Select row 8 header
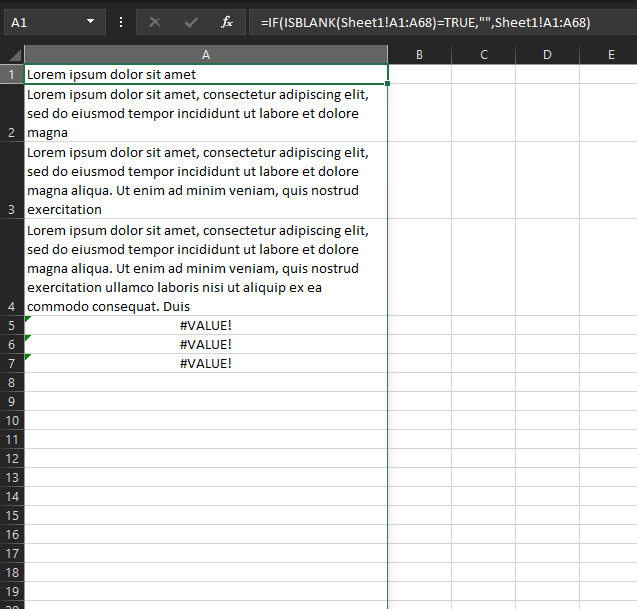Viewport: 637px width, 609px height. tap(12, 382)
